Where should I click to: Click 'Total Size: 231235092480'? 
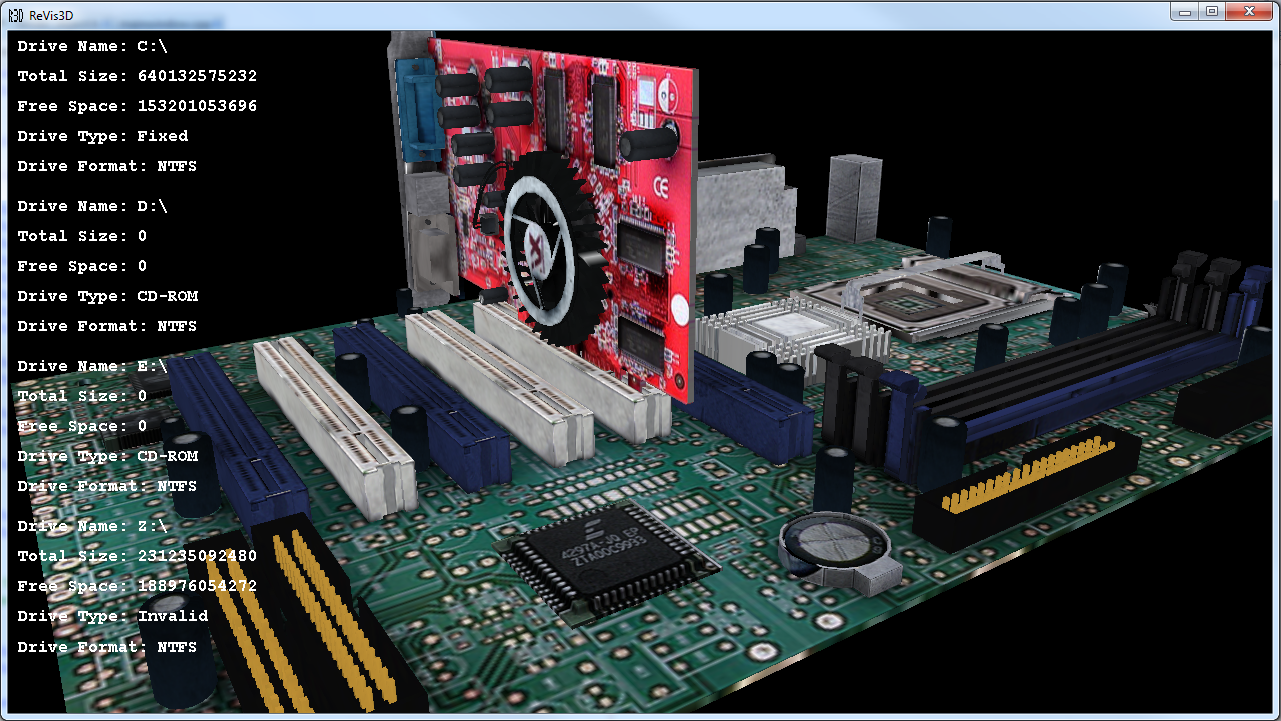(137, 556)
